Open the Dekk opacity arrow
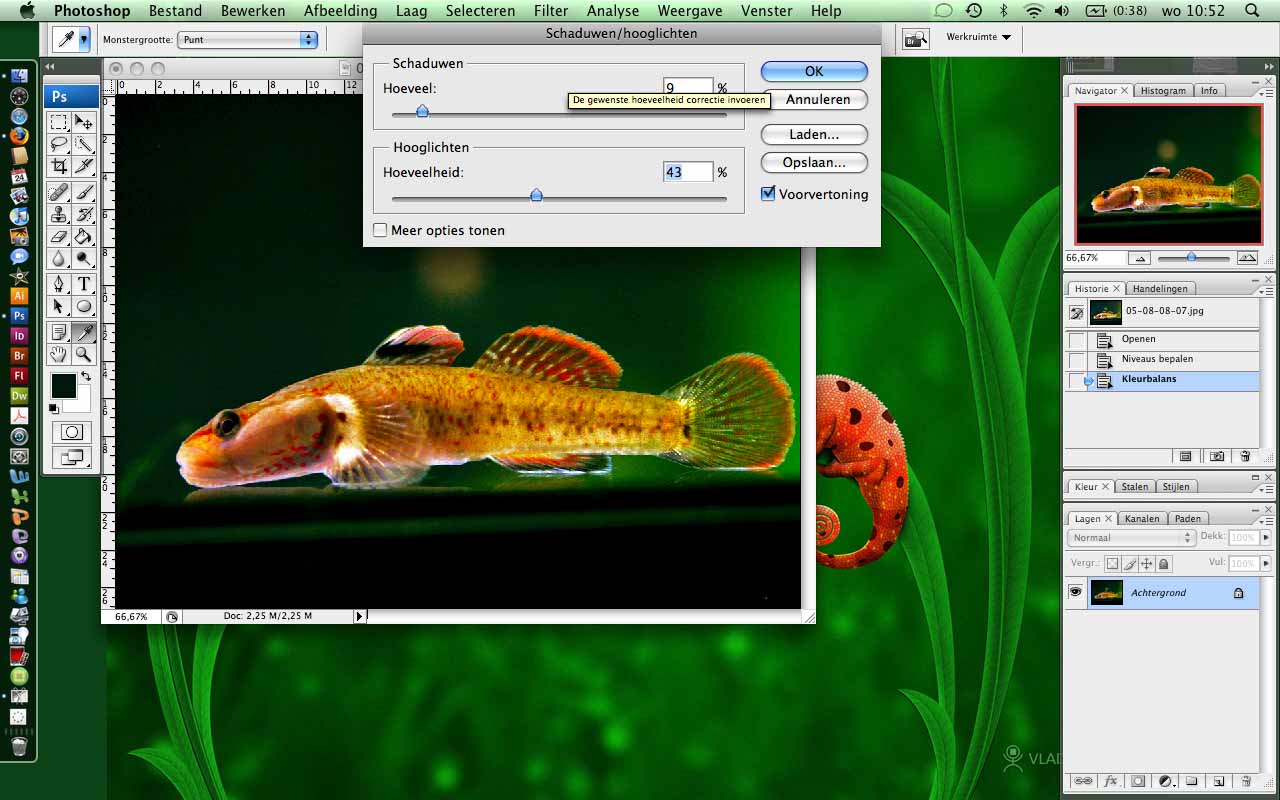Image resolution: width=1280 pixels, height=800 pixels. (x=1266, y=538)
